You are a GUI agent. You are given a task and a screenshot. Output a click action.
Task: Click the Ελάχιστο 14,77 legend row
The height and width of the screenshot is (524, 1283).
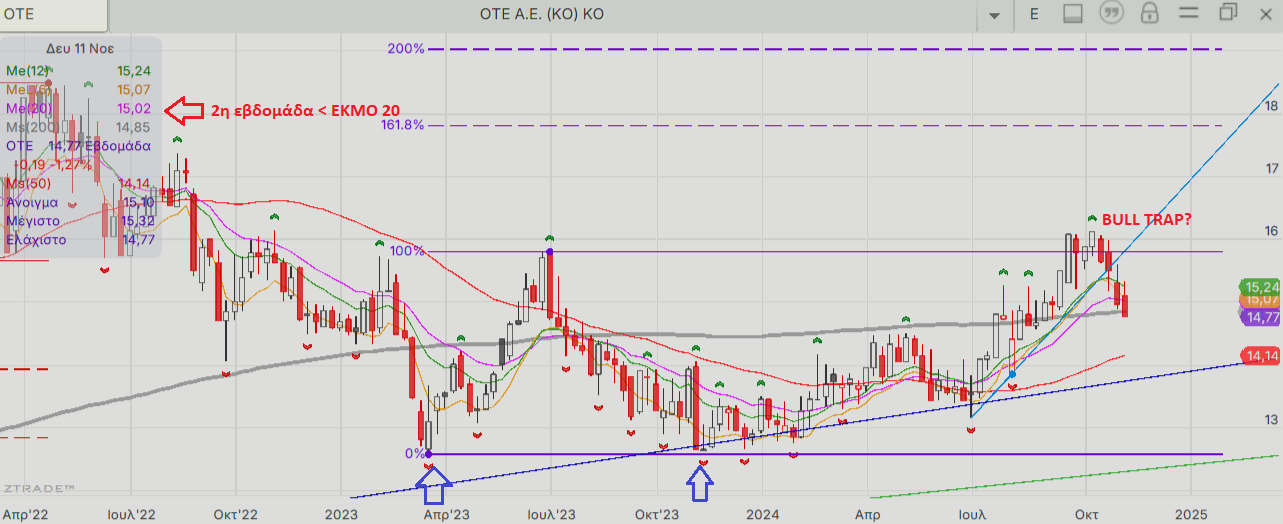[x=78, y=240]
